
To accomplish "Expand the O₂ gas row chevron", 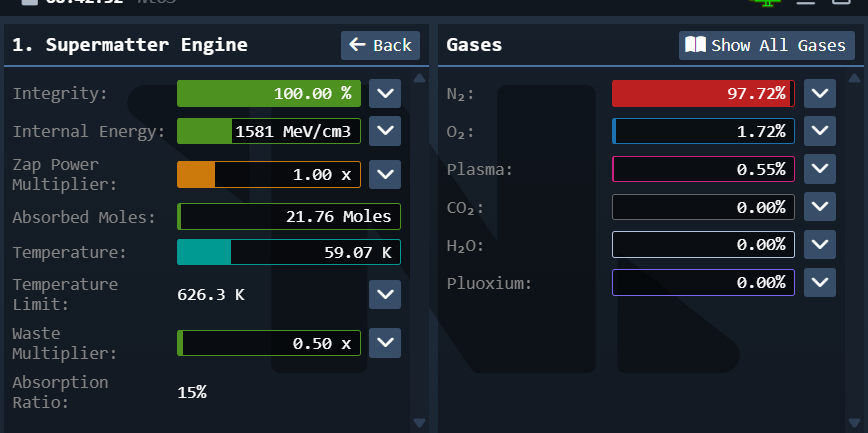I will 820,131.
